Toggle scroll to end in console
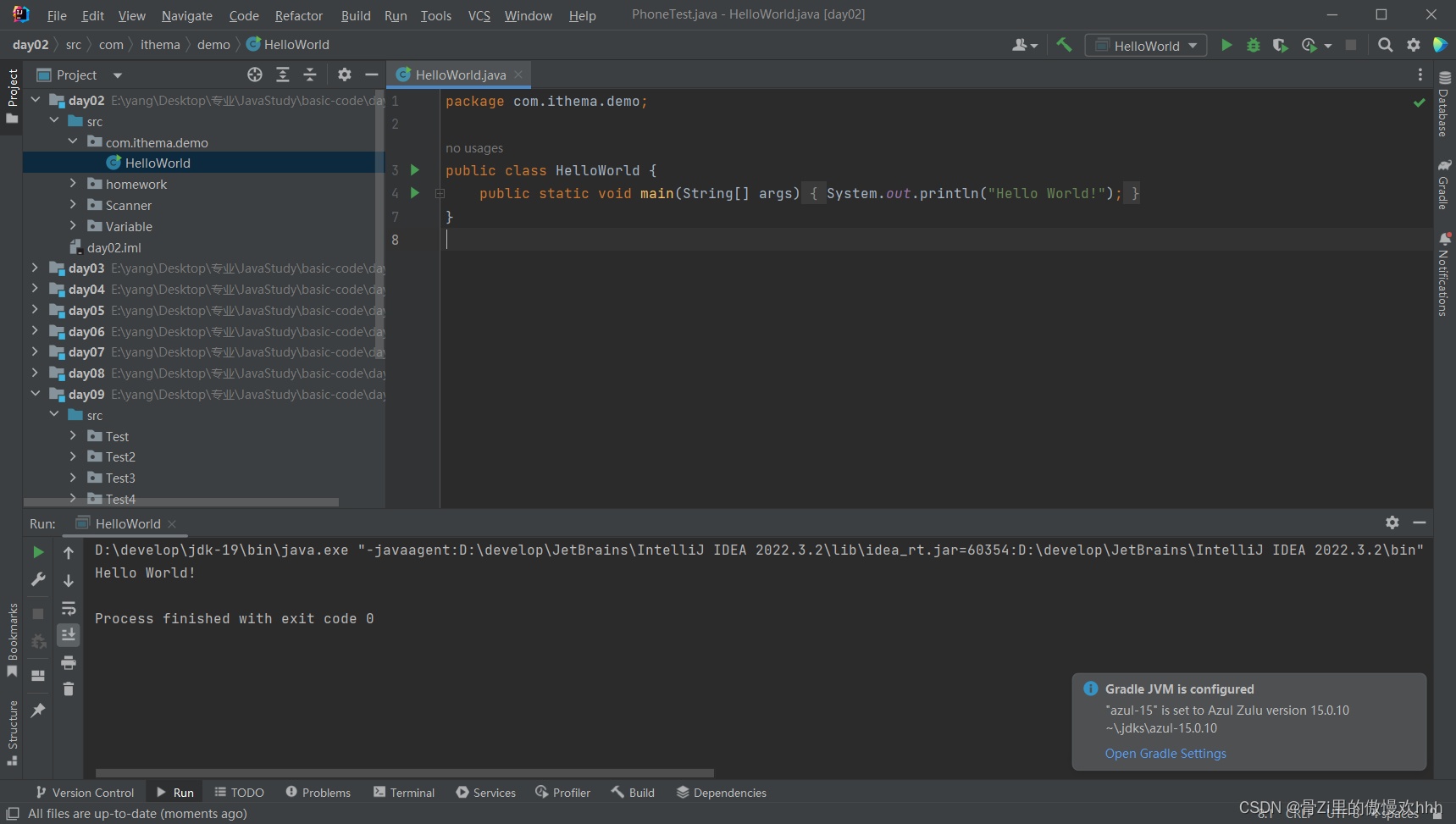1456x824 pixels. tap(69, 634)
